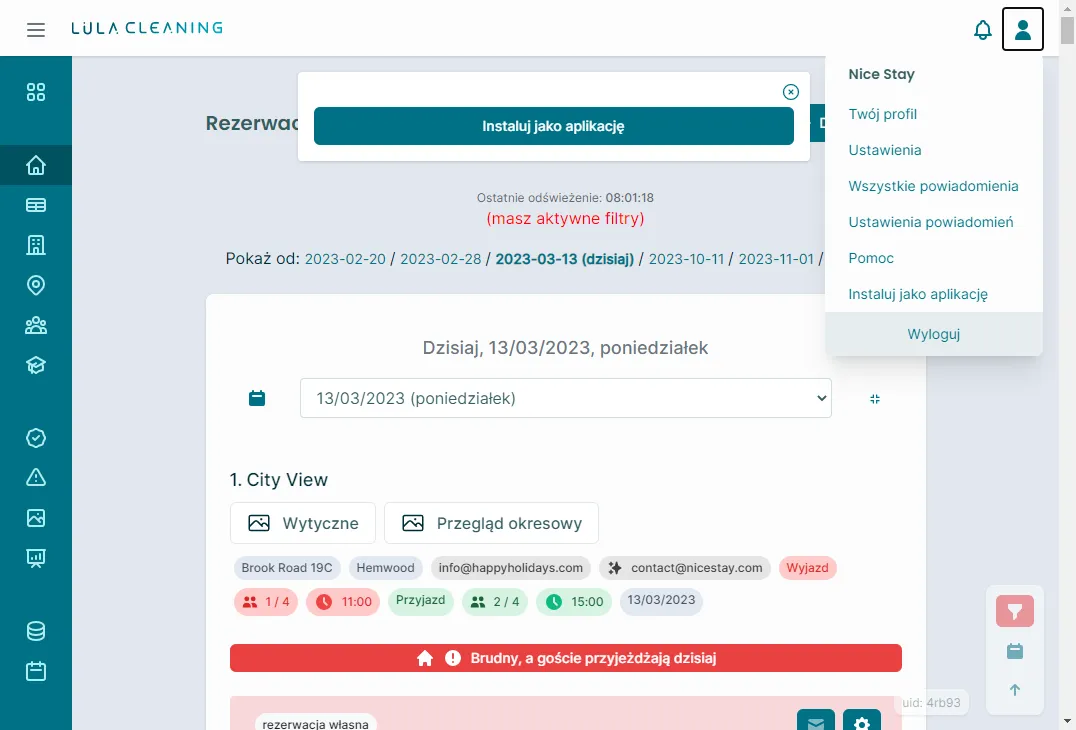The width and height of the screenshot is (1076, 730).
Task: Click the warning triangle icon in sidebar
Action: 36,477
